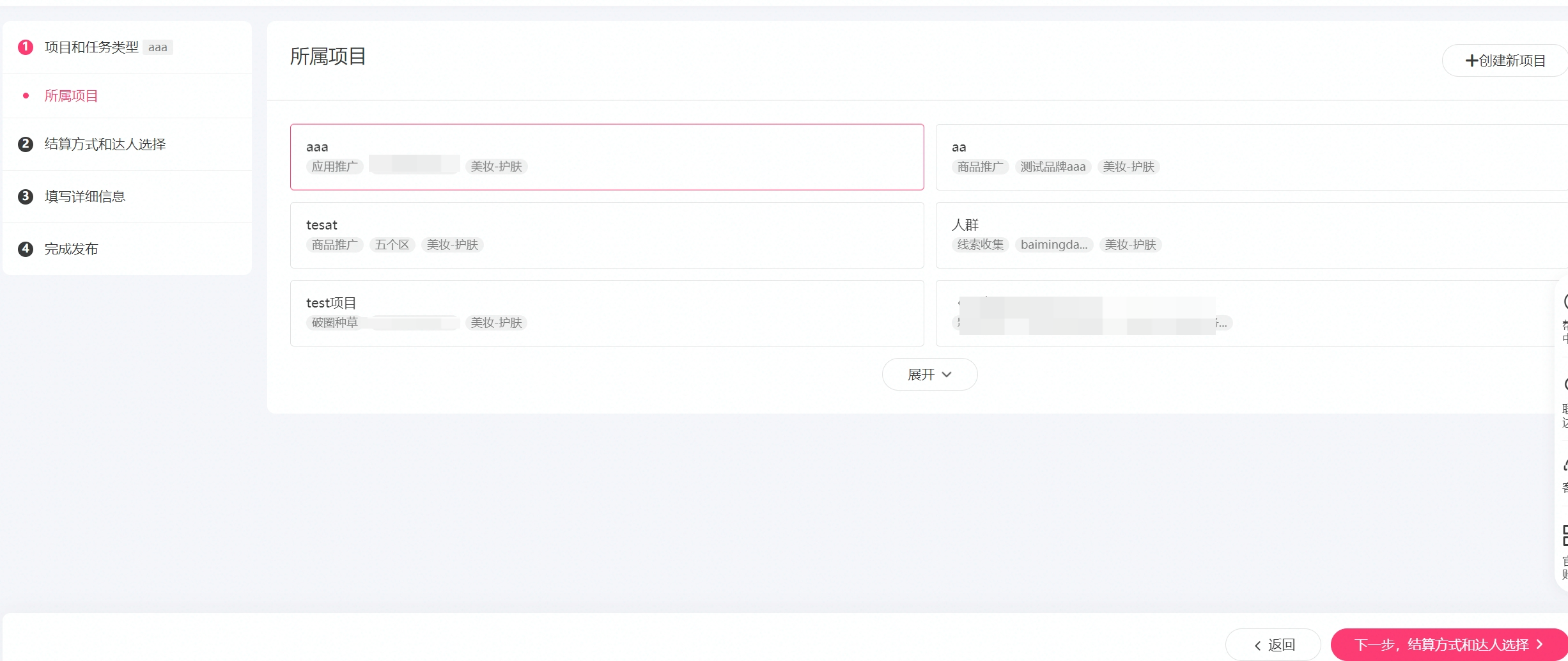Click 返回 to go back
Image resolution: width=1568 pixels, height=661 pixels.
tap(1273, 645)
